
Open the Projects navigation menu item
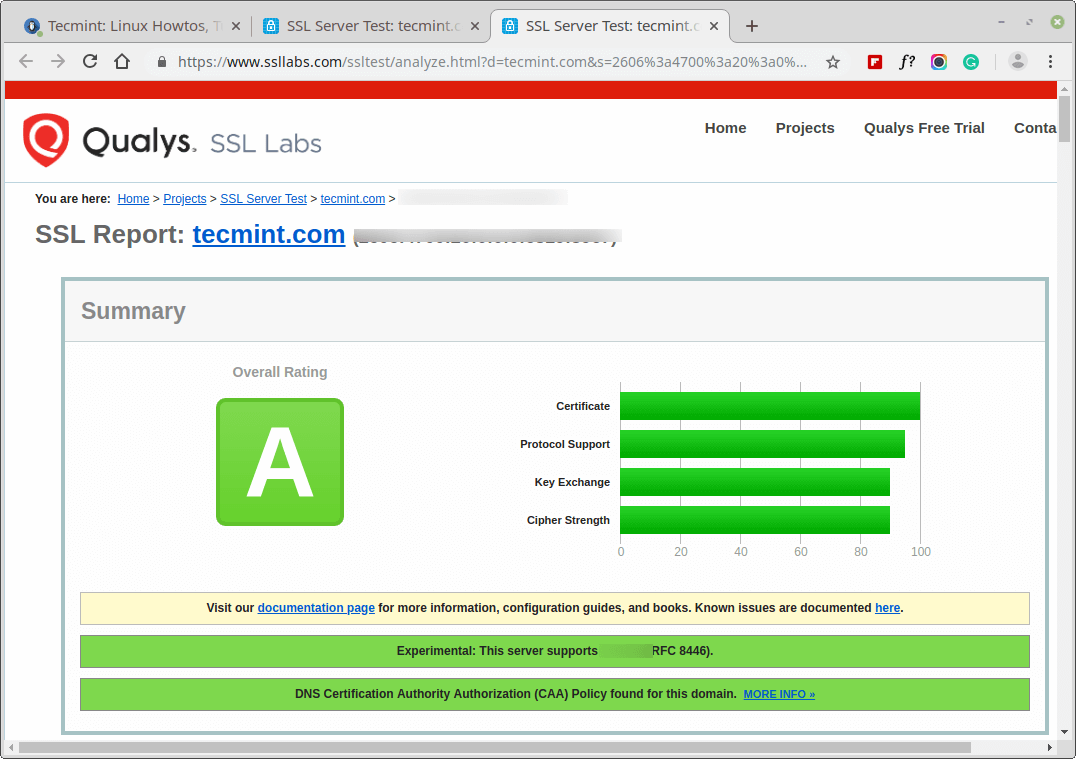click(x=804, y=128)
